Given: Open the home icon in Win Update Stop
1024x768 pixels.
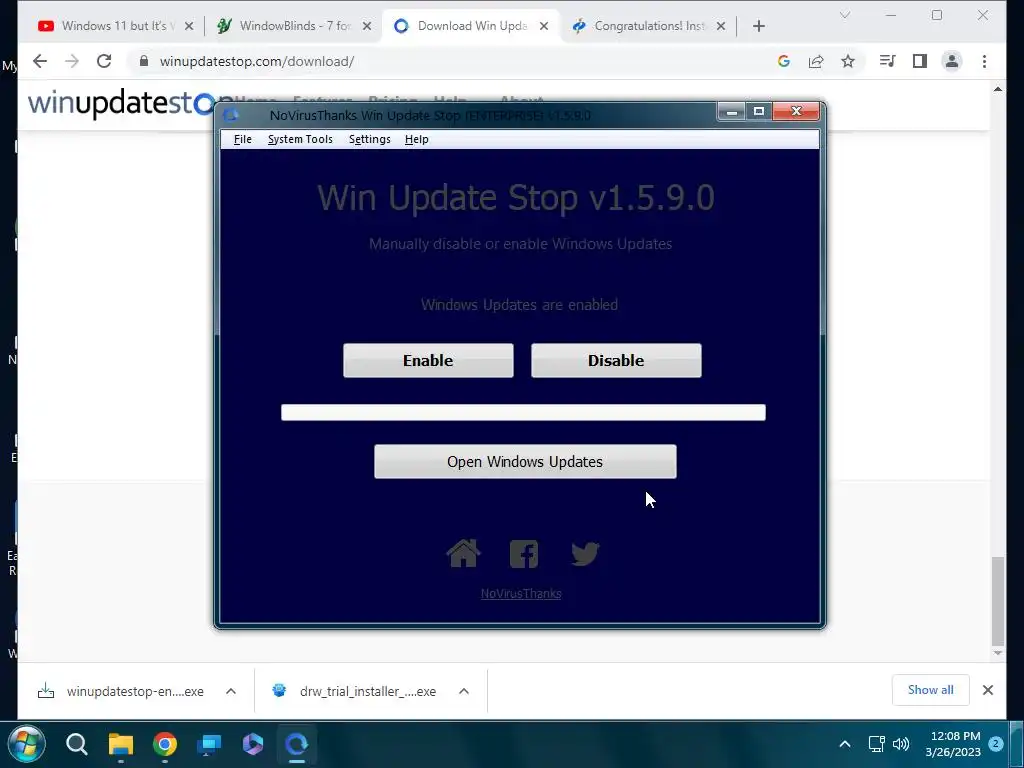Looking at the screenshot, I should (464, 553).
